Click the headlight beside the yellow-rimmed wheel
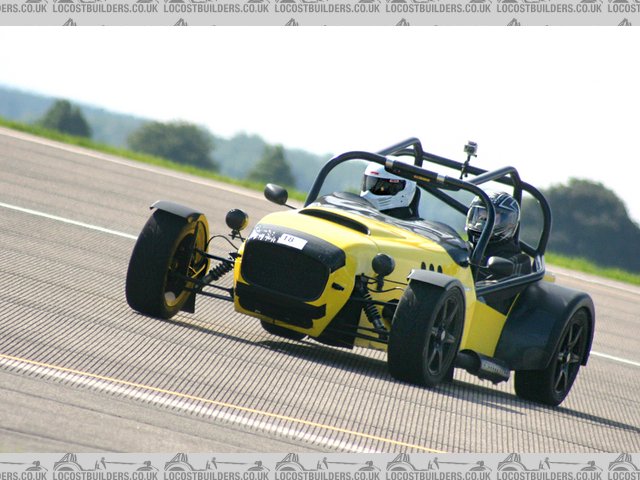The height and width of the screenshot is (480, 640). coord(236,219)
